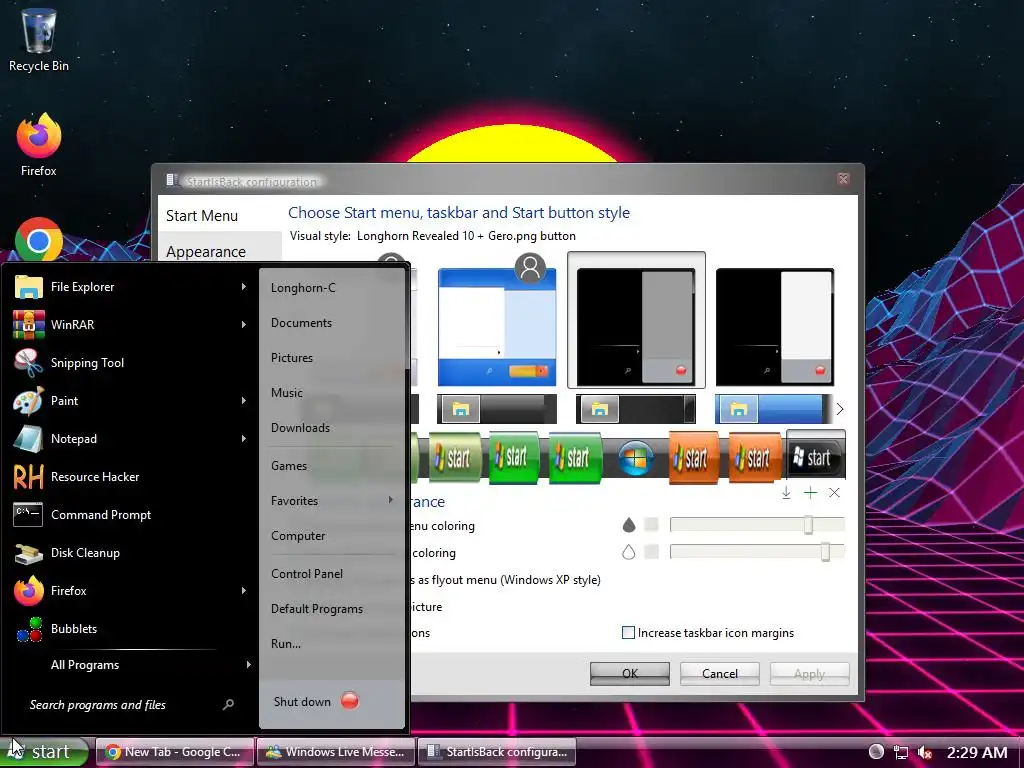
Task: Select the black start button style
Action: [x=816, y=456]
